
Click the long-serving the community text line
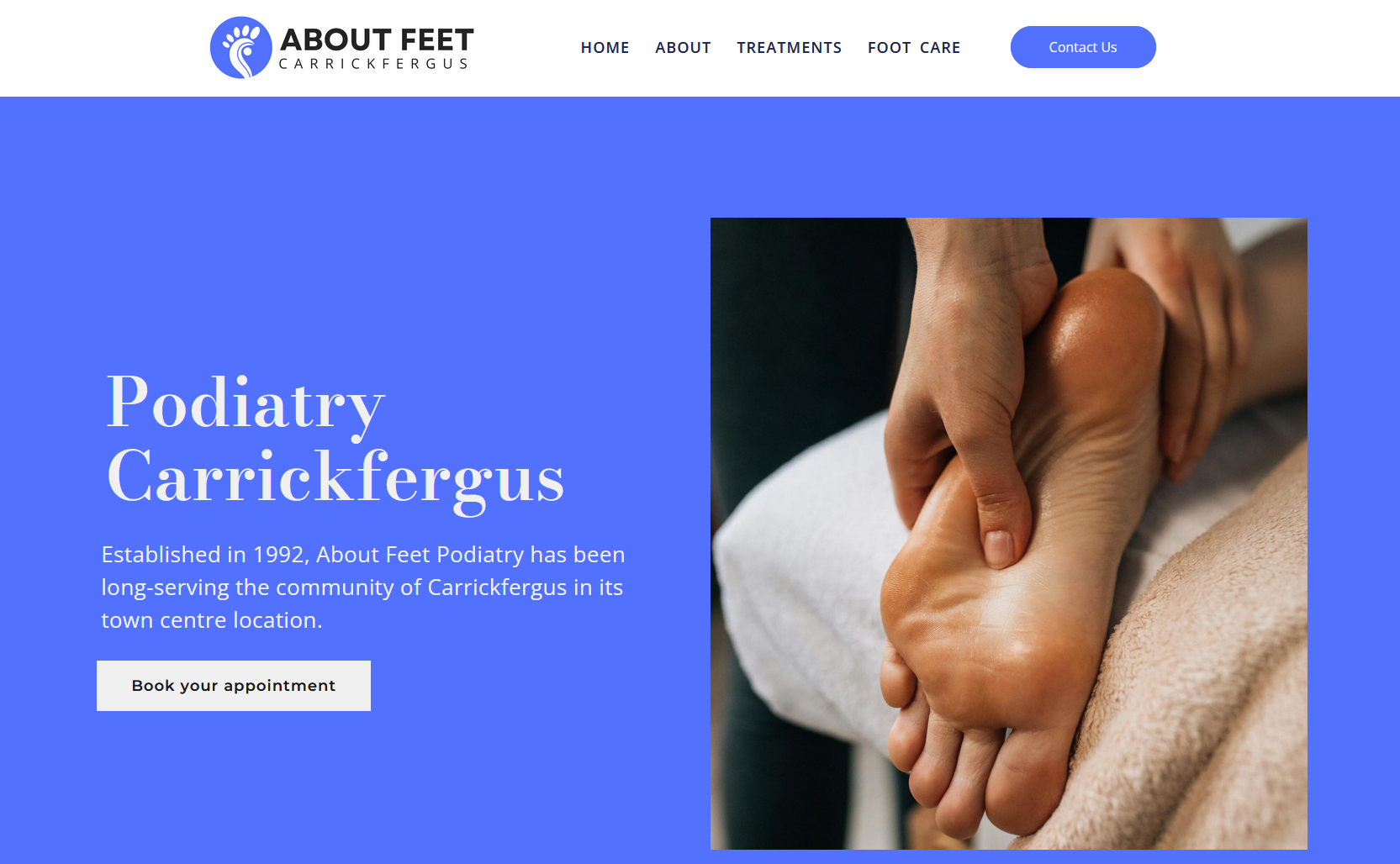pyautogui.click(x=362, y=587)
